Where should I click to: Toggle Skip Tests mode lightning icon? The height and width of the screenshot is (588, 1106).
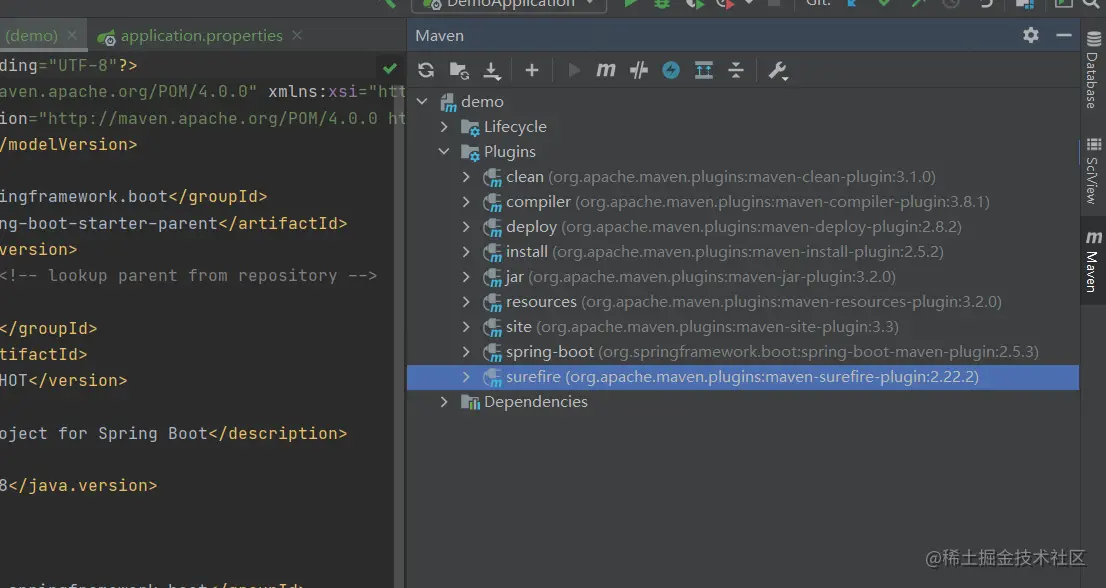[x=671, y=70]
